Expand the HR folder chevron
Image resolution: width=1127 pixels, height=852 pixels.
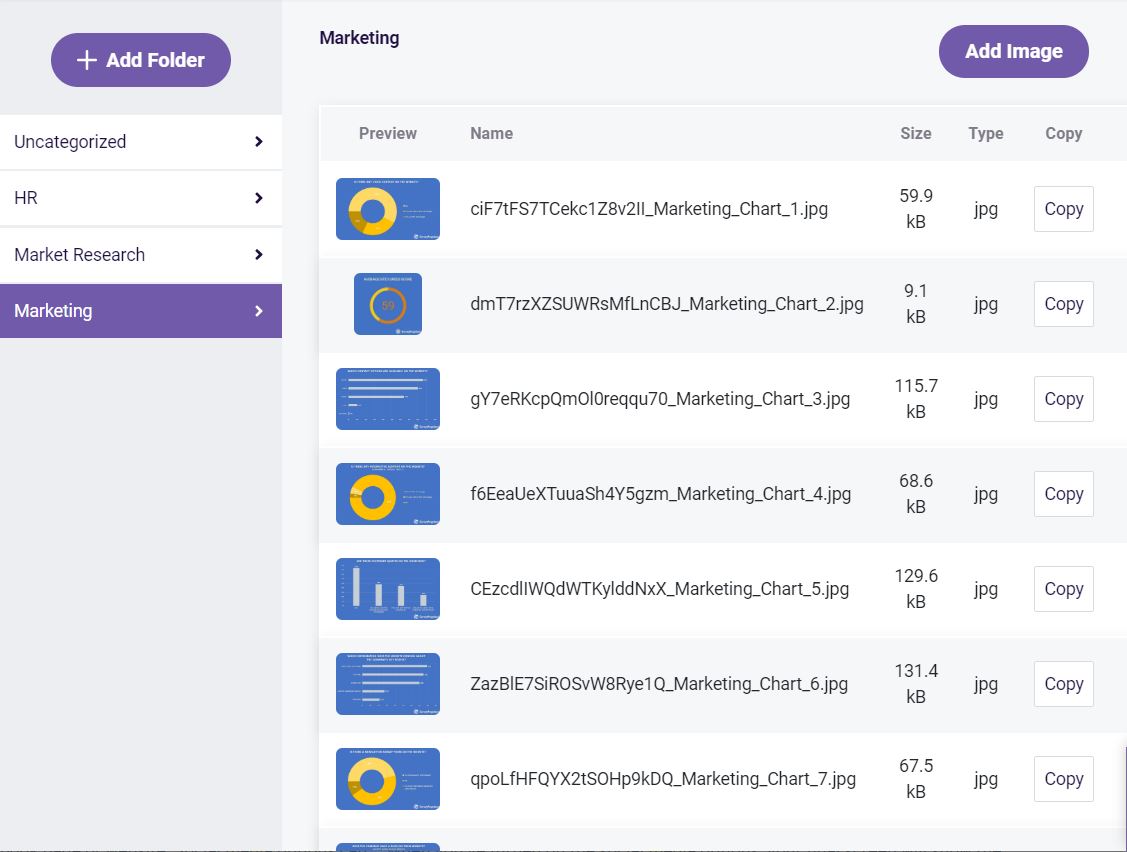coord(259,198)
